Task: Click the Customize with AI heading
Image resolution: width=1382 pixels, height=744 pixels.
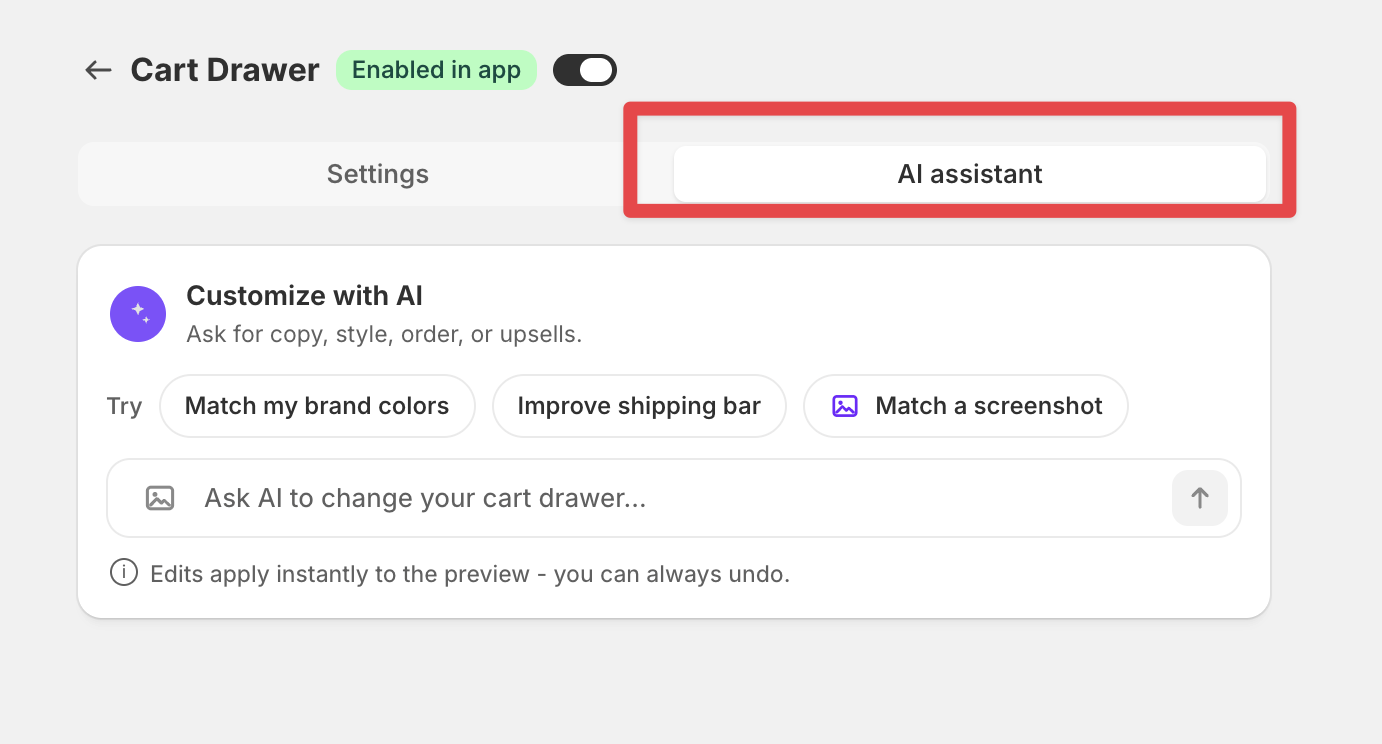Action: click(305, 296)
